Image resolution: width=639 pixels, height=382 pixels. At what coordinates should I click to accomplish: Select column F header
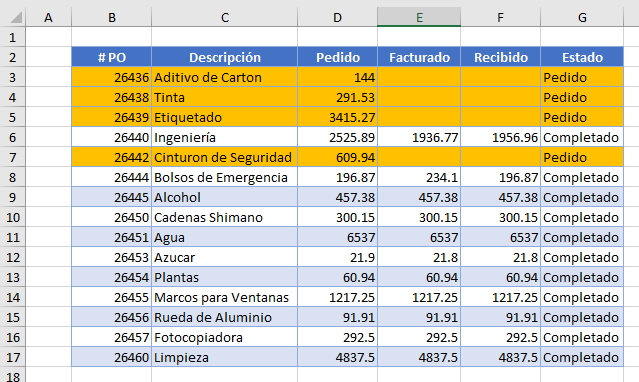click(500, 18)
